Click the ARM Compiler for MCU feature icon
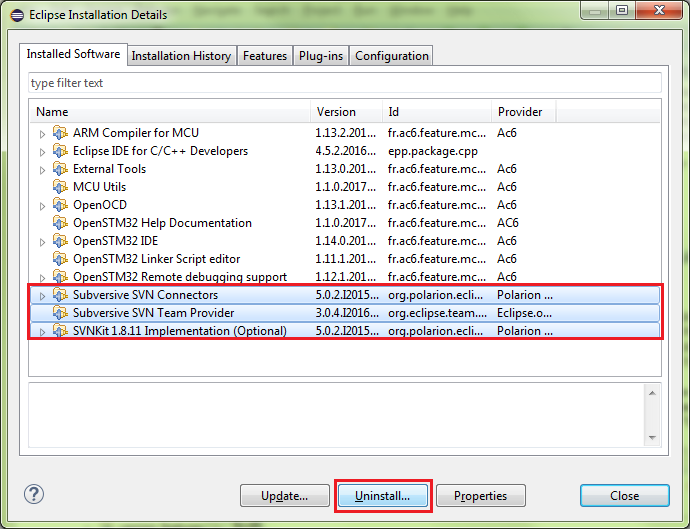 point(60,133)
